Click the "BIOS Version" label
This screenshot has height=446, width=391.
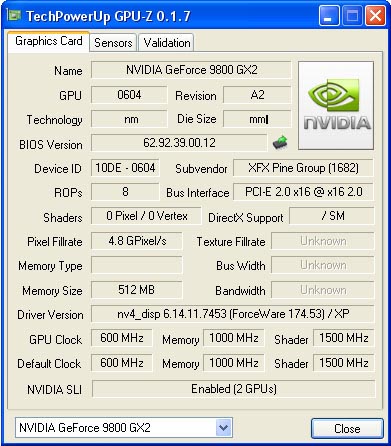[x=51, y=145]
